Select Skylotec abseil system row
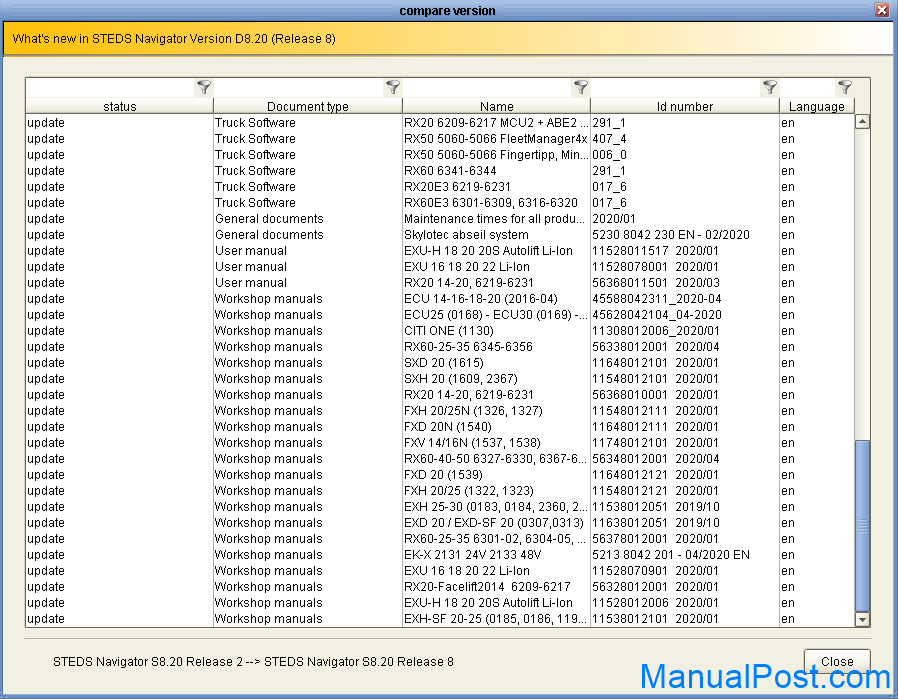Image resolution: width=898 pixels, height=699 pixels. pos(440,235)
